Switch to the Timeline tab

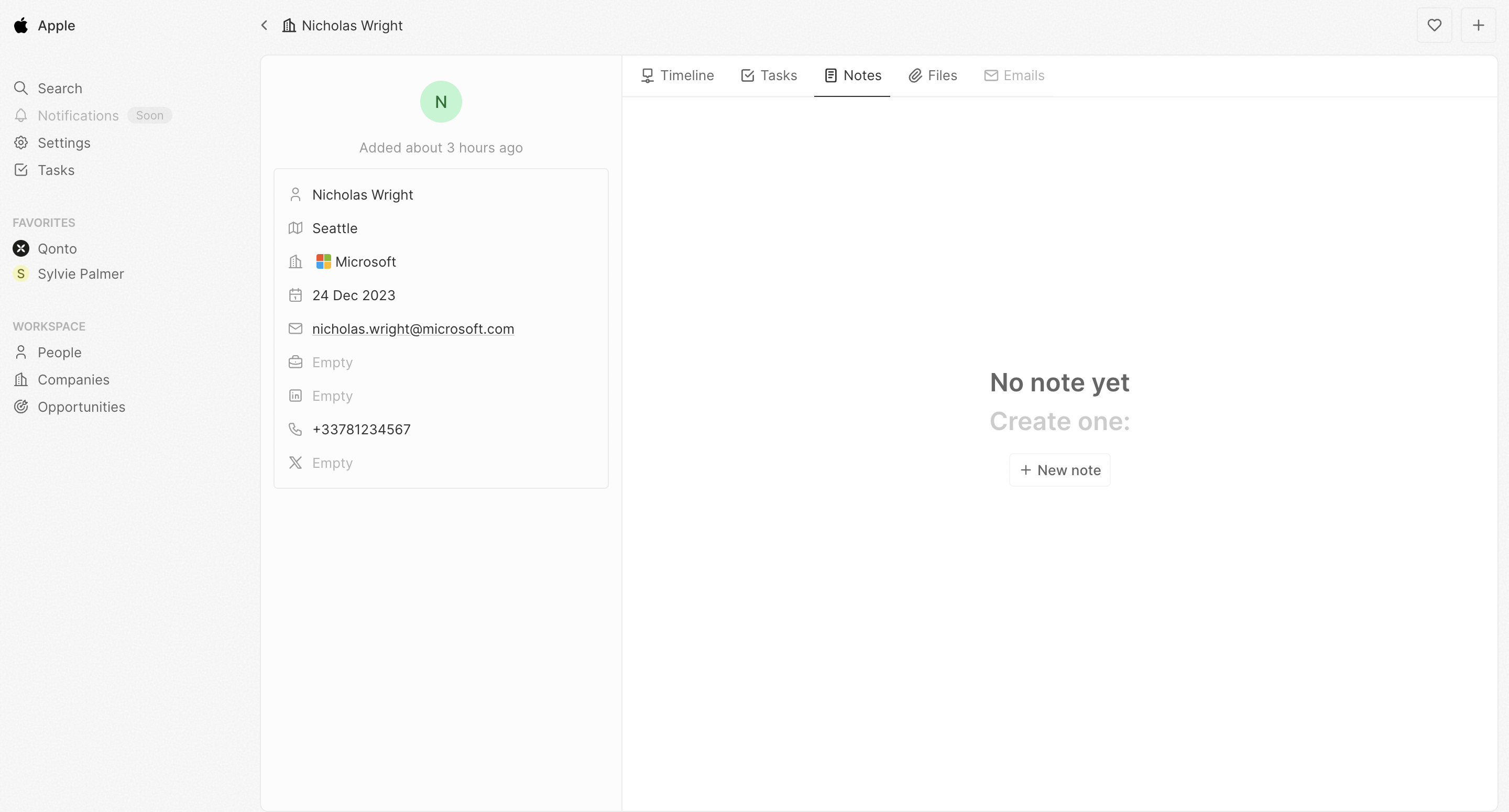[677, 75]
